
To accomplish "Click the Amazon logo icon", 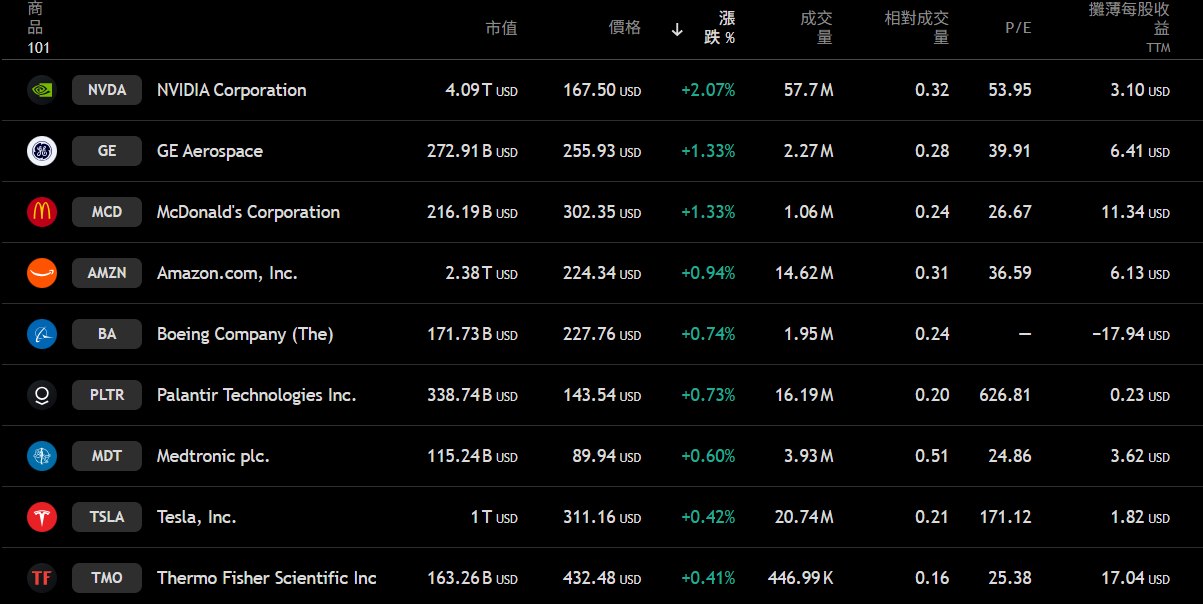I will [x=42, y=273].
